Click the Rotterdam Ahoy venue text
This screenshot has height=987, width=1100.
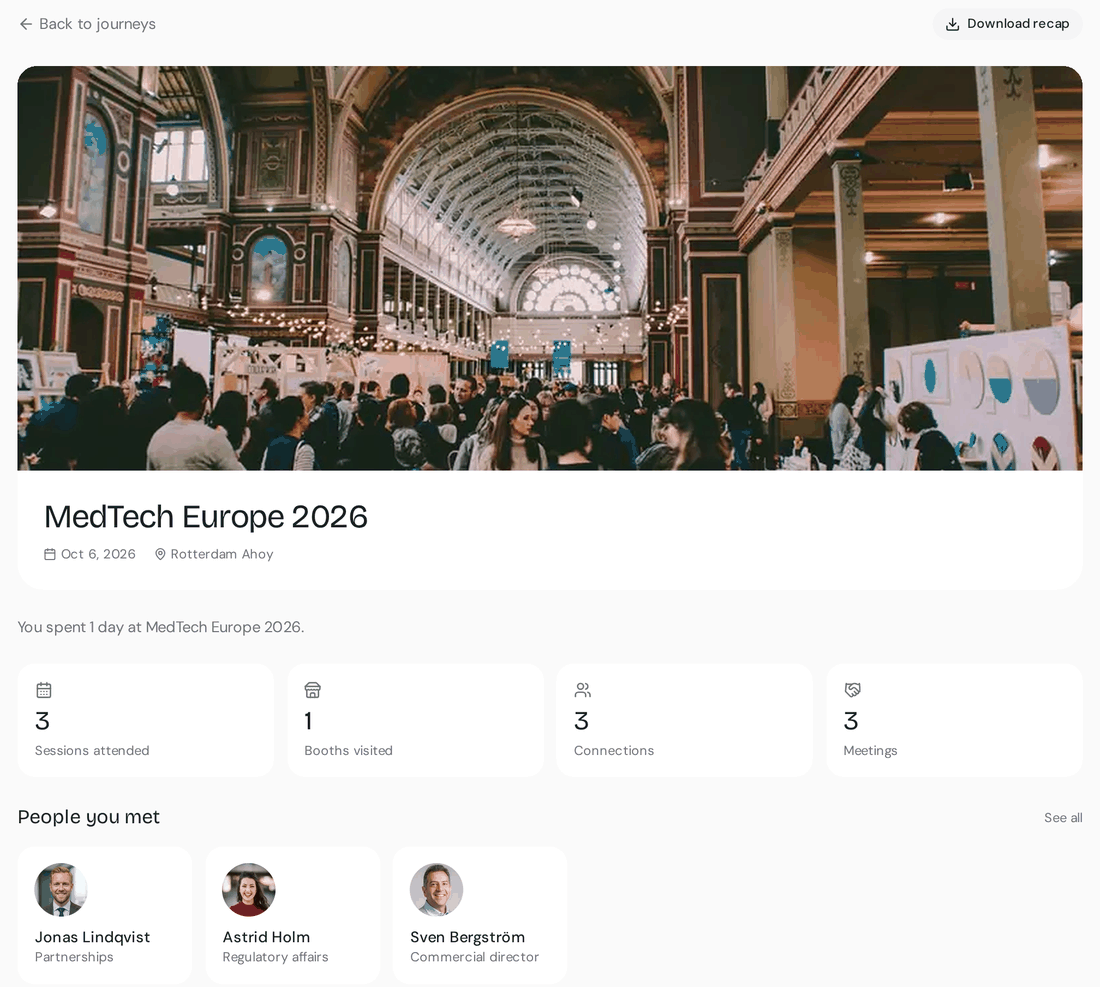point(222,554)
